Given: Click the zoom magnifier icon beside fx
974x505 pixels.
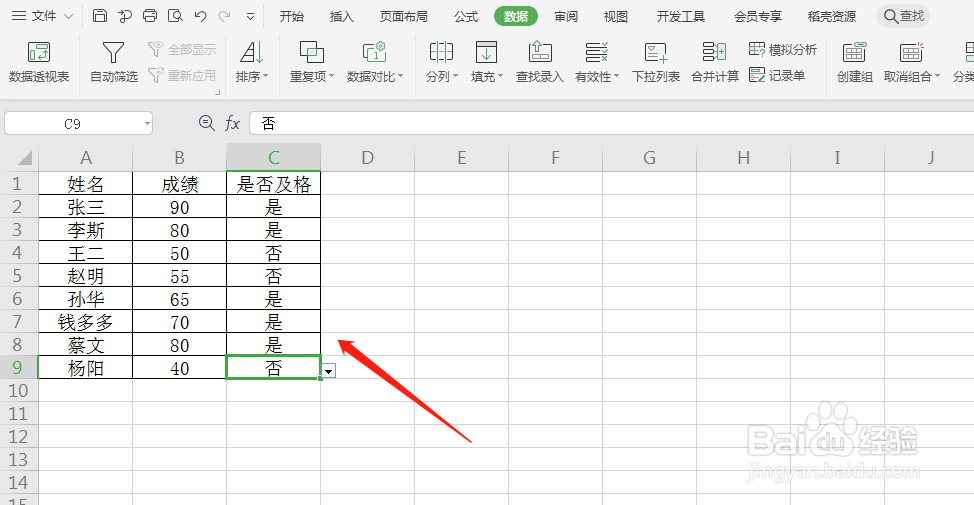Looking at the screenshot, I should pos(206,123).
